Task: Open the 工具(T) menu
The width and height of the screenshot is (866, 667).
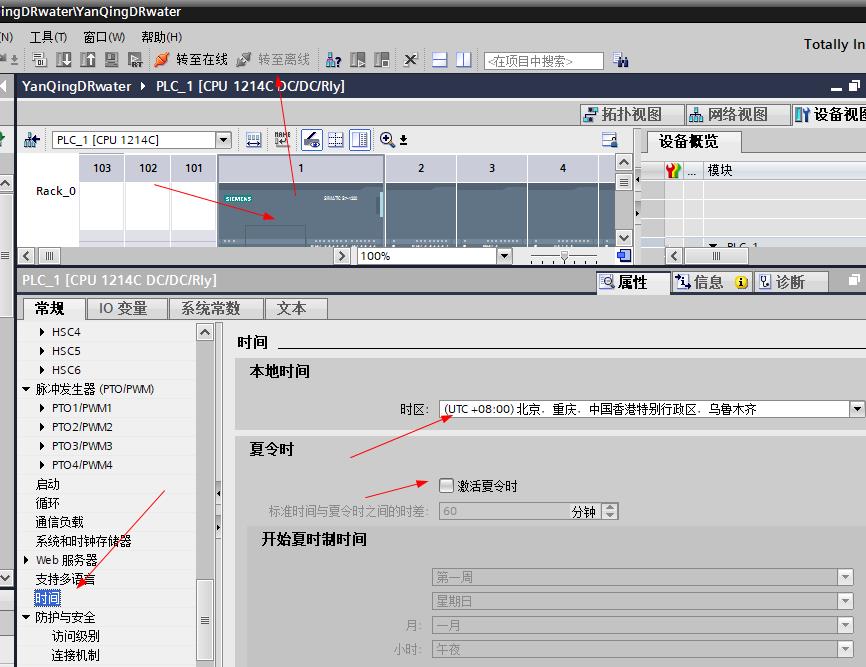Action: (x=48, y=37)
